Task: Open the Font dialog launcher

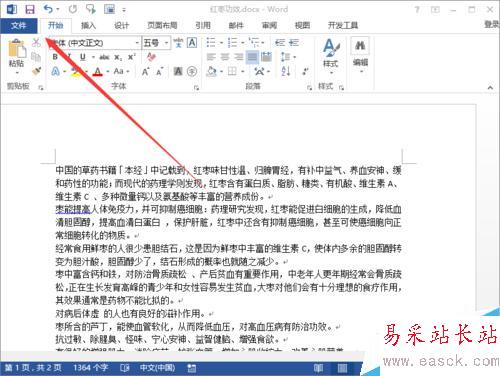Action: [196, 87]
